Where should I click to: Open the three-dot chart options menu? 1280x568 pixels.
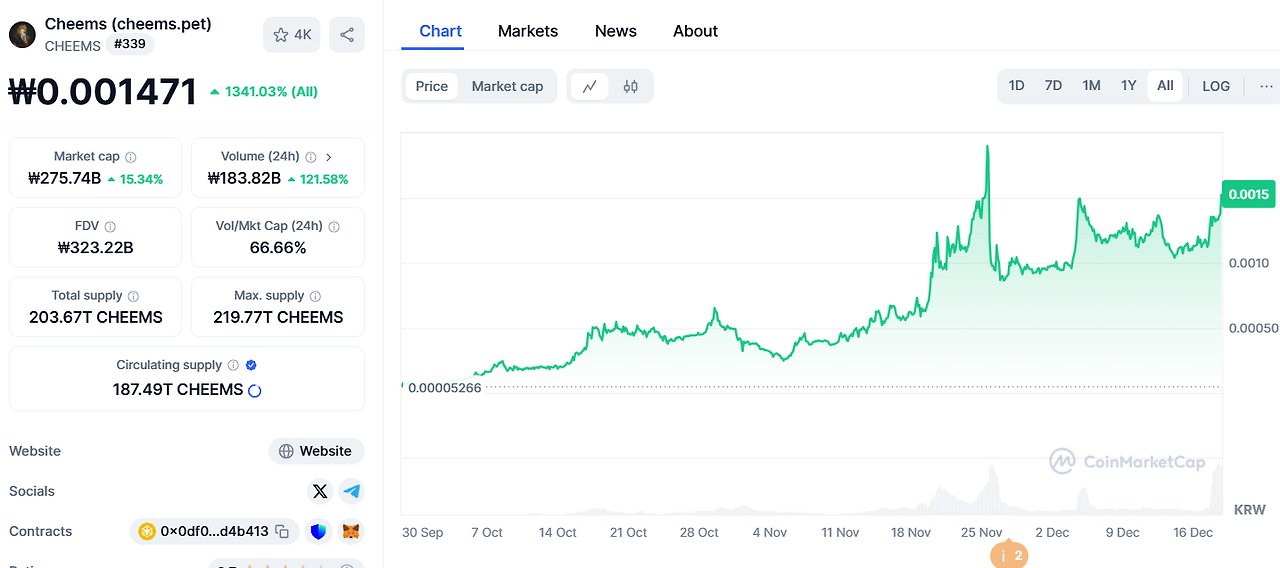pos(1266,86)
